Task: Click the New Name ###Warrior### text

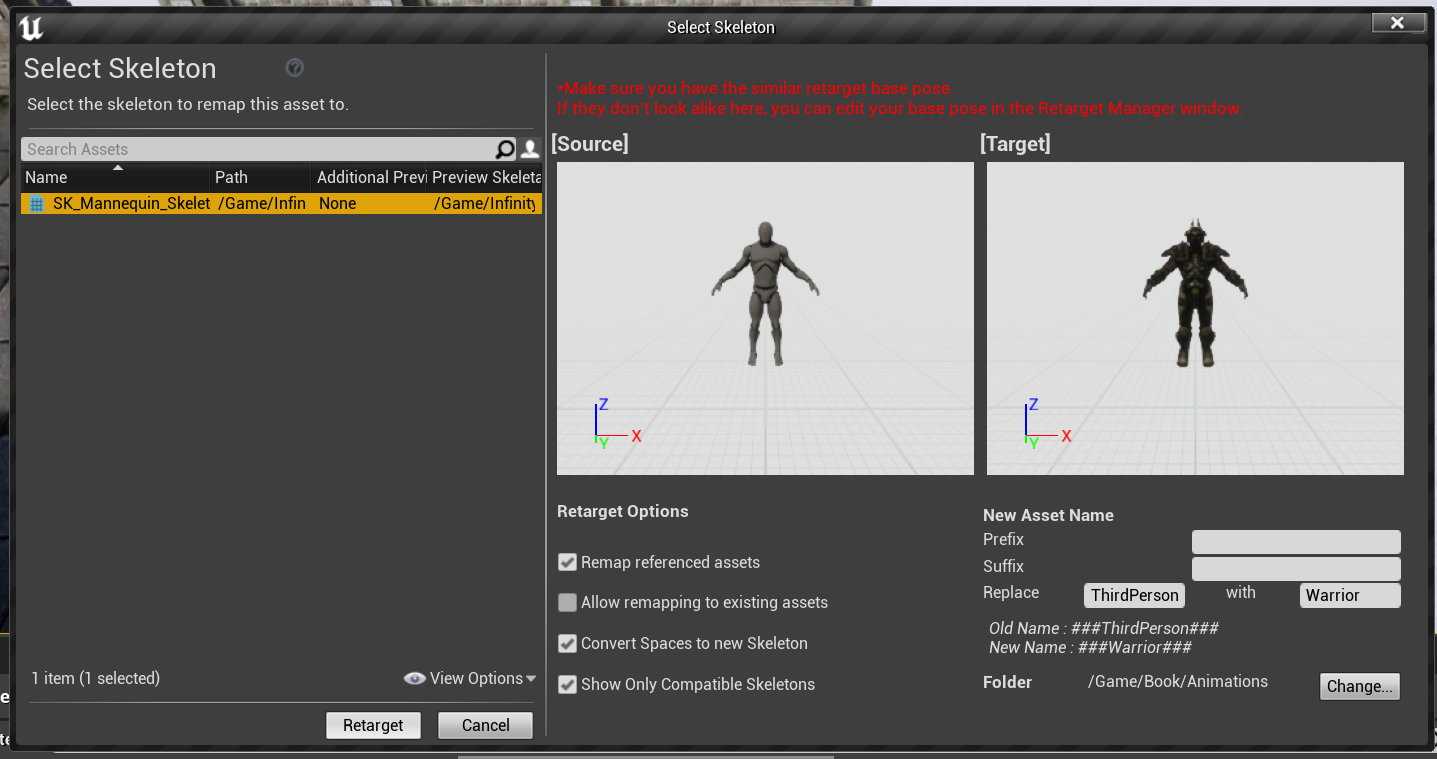Action: click(x=1090, y=647)
